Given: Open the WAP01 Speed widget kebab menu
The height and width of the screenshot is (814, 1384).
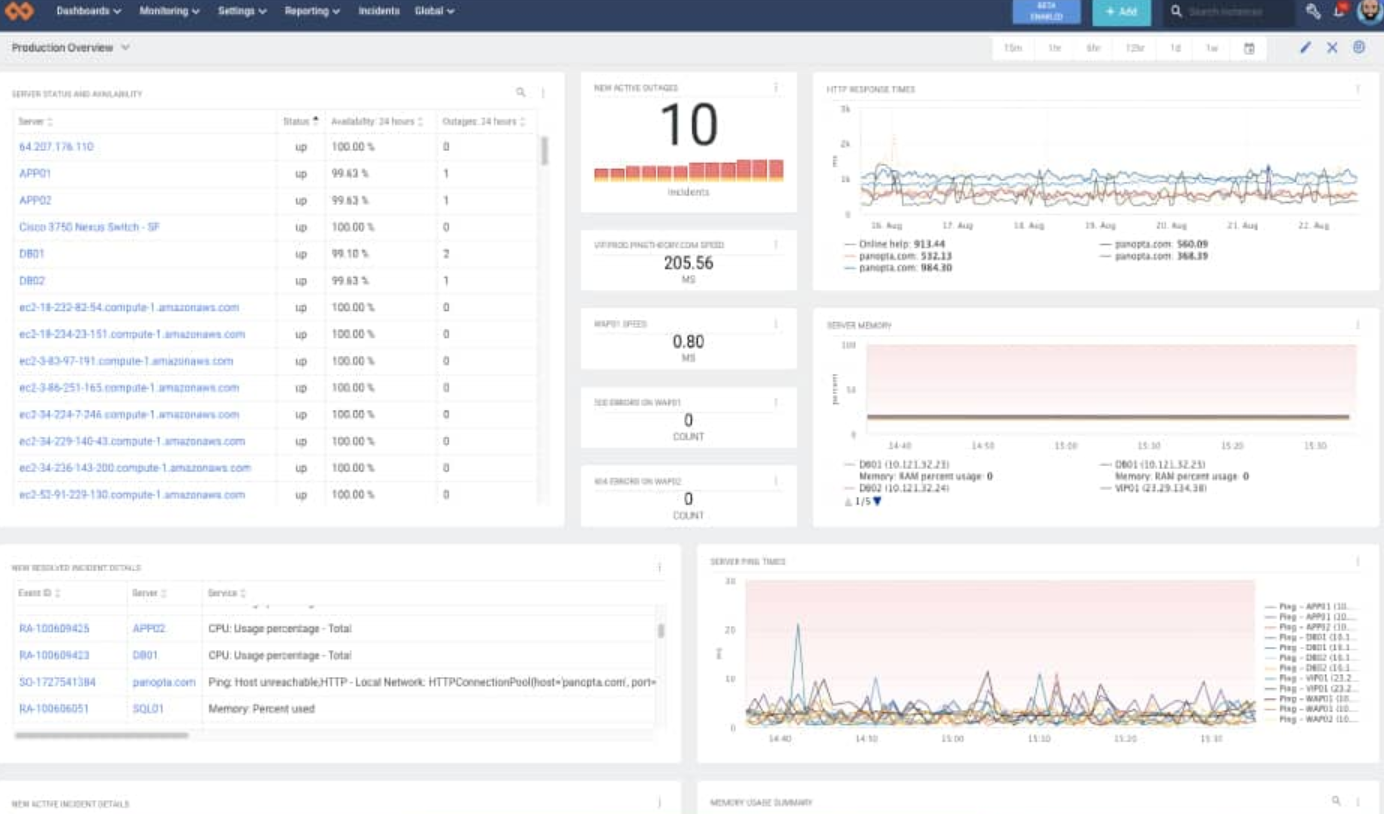Looking at the screenshot, I should [776, 324].
